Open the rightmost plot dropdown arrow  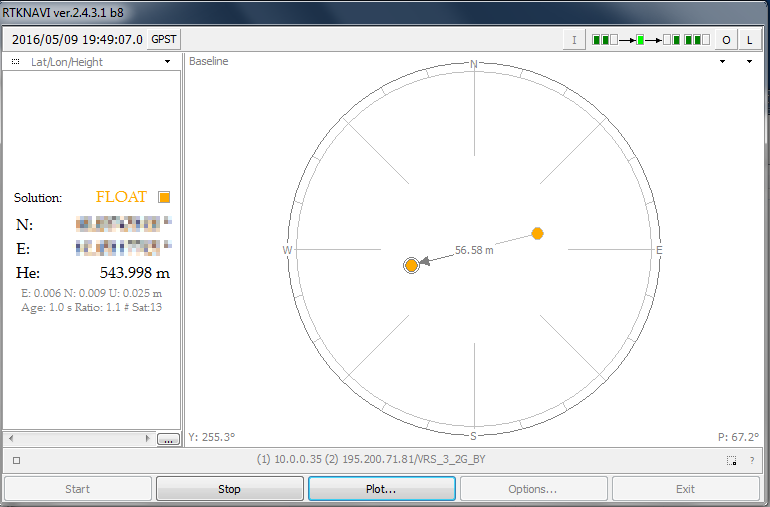coord(749,62)
